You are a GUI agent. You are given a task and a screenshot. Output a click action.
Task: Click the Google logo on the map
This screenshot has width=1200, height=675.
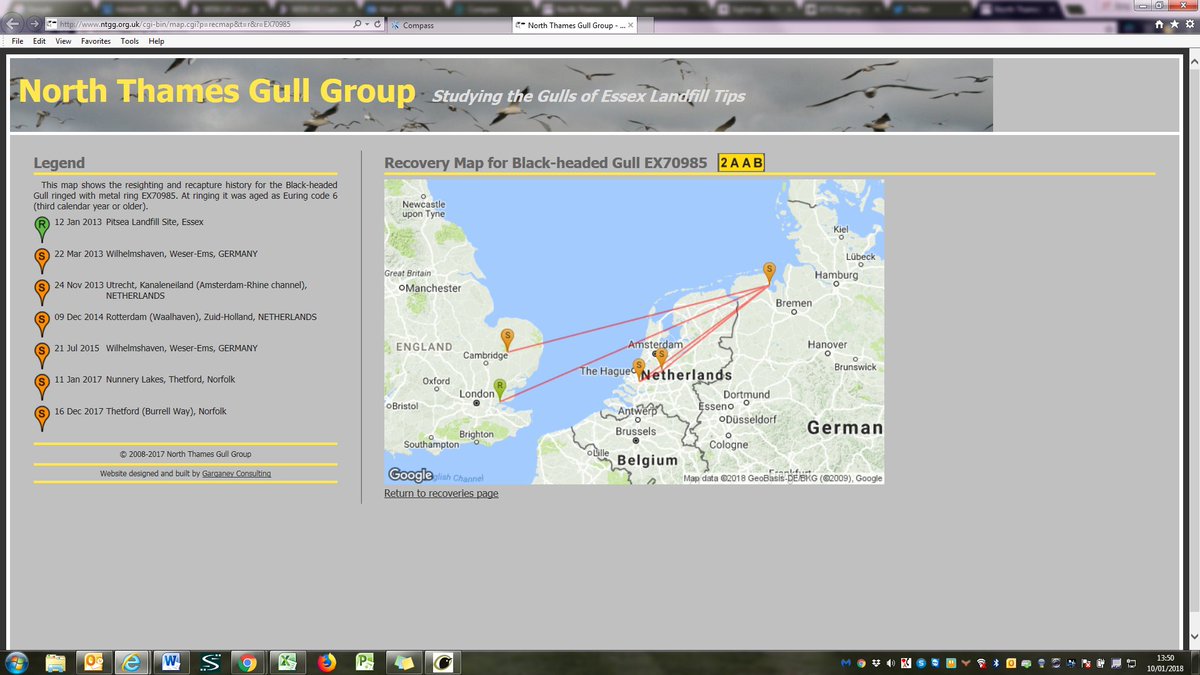click(x=410, y=473)
